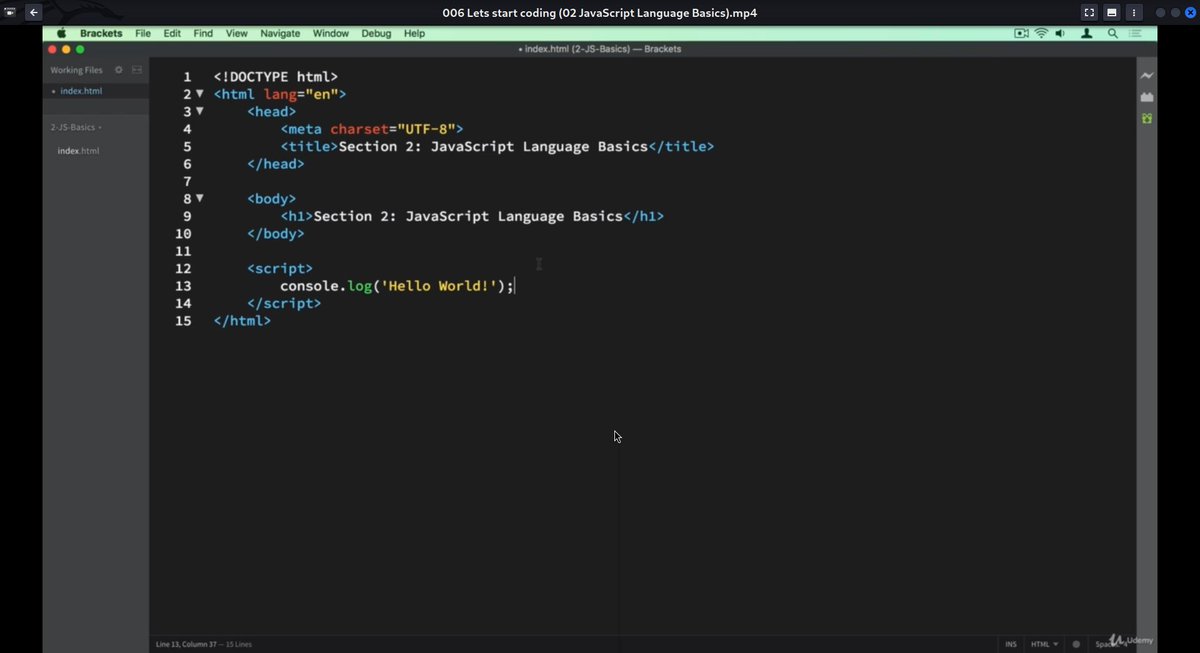This screenshot has width=1200, height=653.
Task: Click the video title '006 Lets start coding'
Action: tap(599, 13)
